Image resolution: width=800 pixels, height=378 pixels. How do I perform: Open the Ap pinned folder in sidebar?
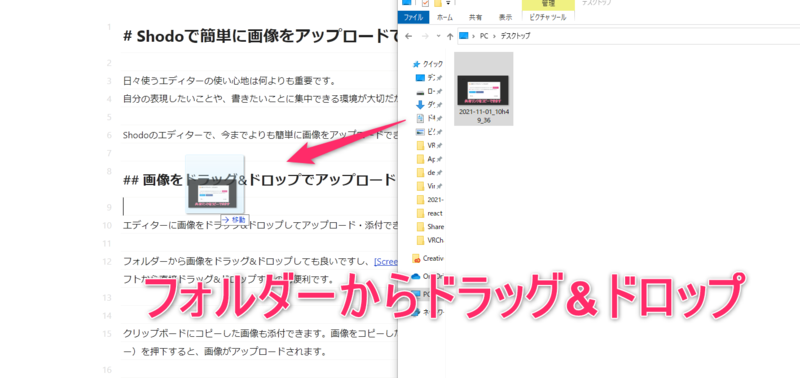click(429, 159)
